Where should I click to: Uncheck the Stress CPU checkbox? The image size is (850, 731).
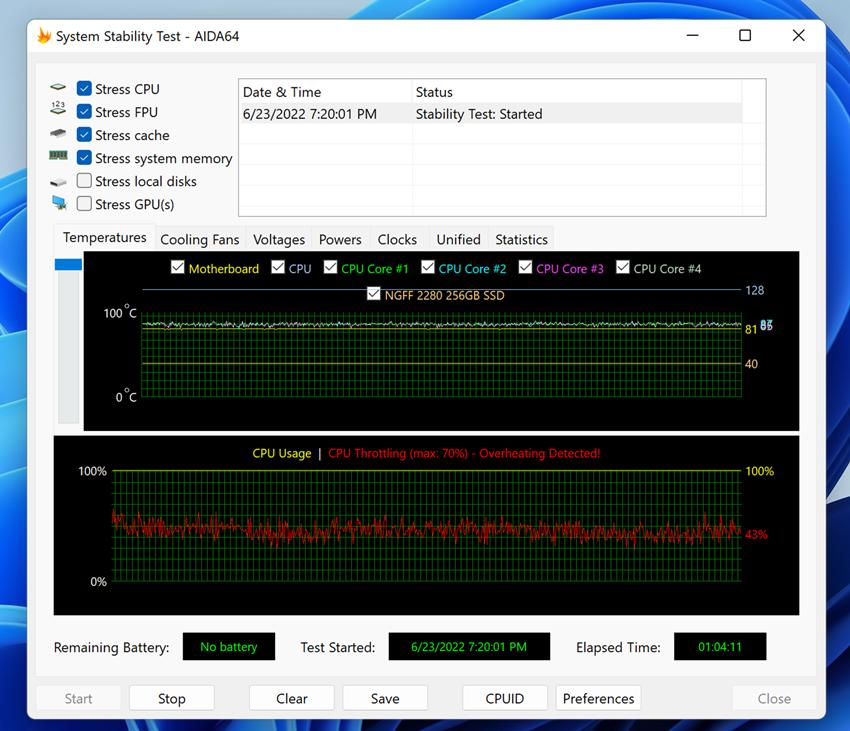click(85, 89)
